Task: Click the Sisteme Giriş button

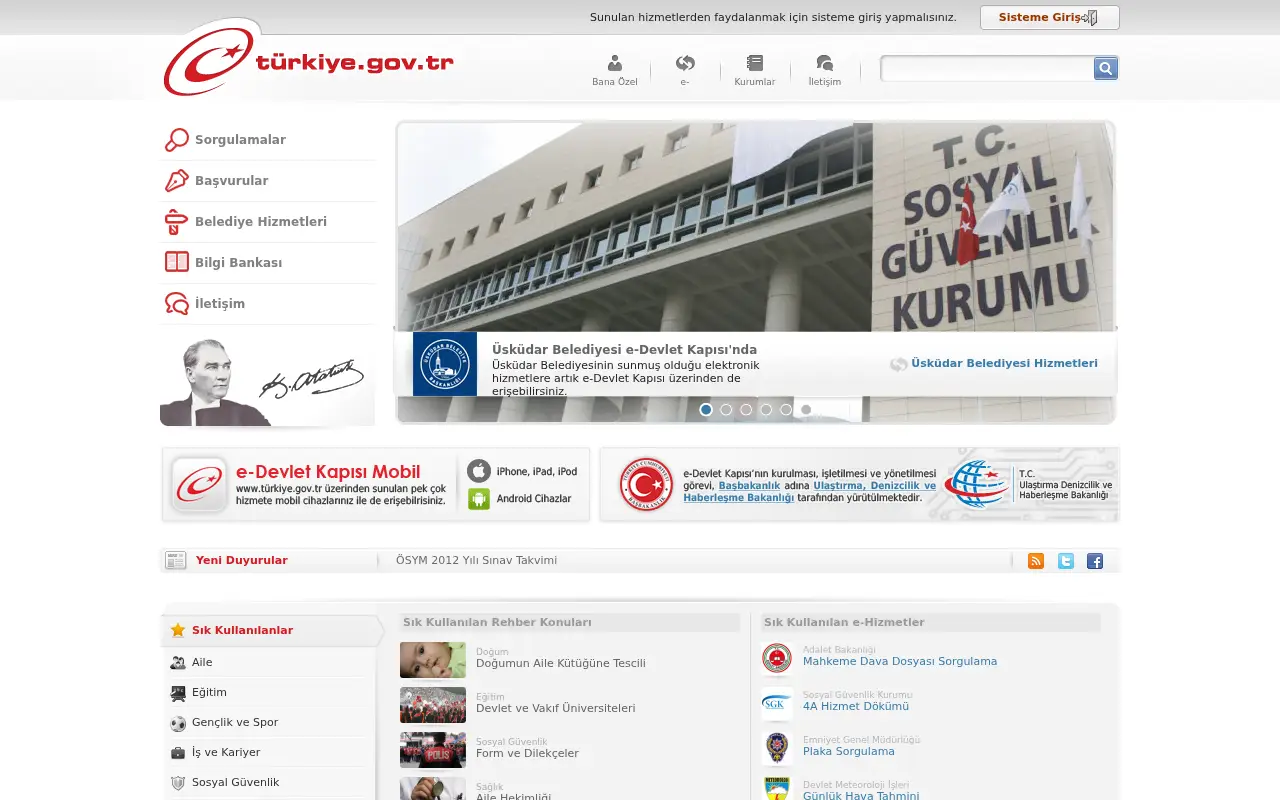Action: (x=1049, y=17)
